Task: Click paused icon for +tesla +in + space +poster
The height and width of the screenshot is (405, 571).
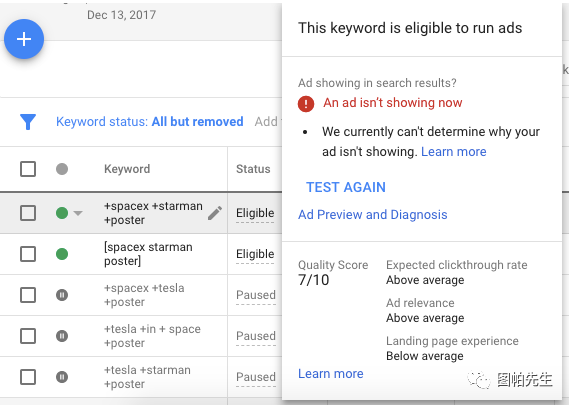Action: (x=62, y=336)
